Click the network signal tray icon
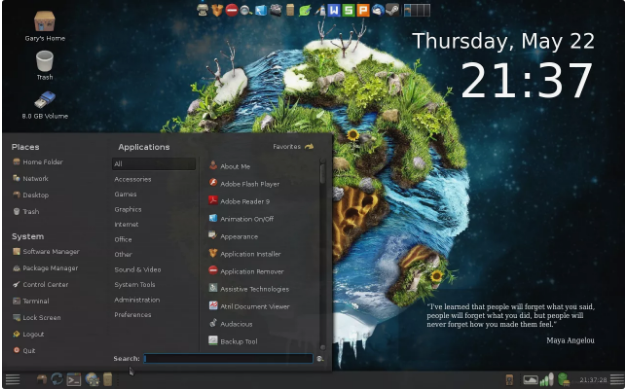 [547, 379]
